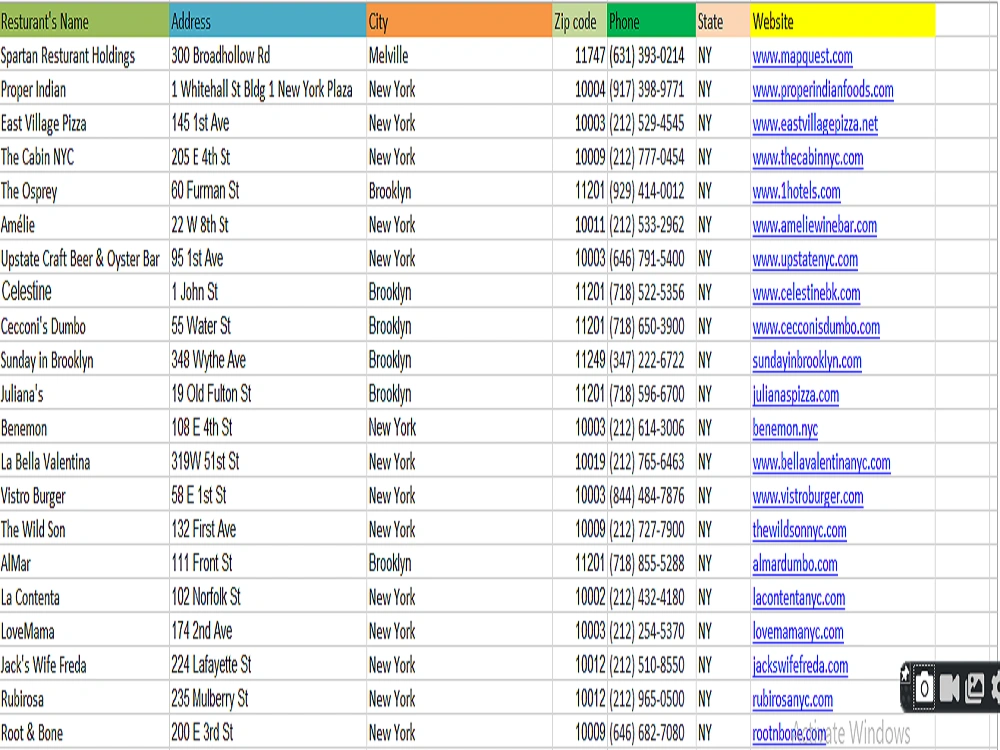Select the zip code "11249" cell
1000x750 pixels.
point(580,360)
